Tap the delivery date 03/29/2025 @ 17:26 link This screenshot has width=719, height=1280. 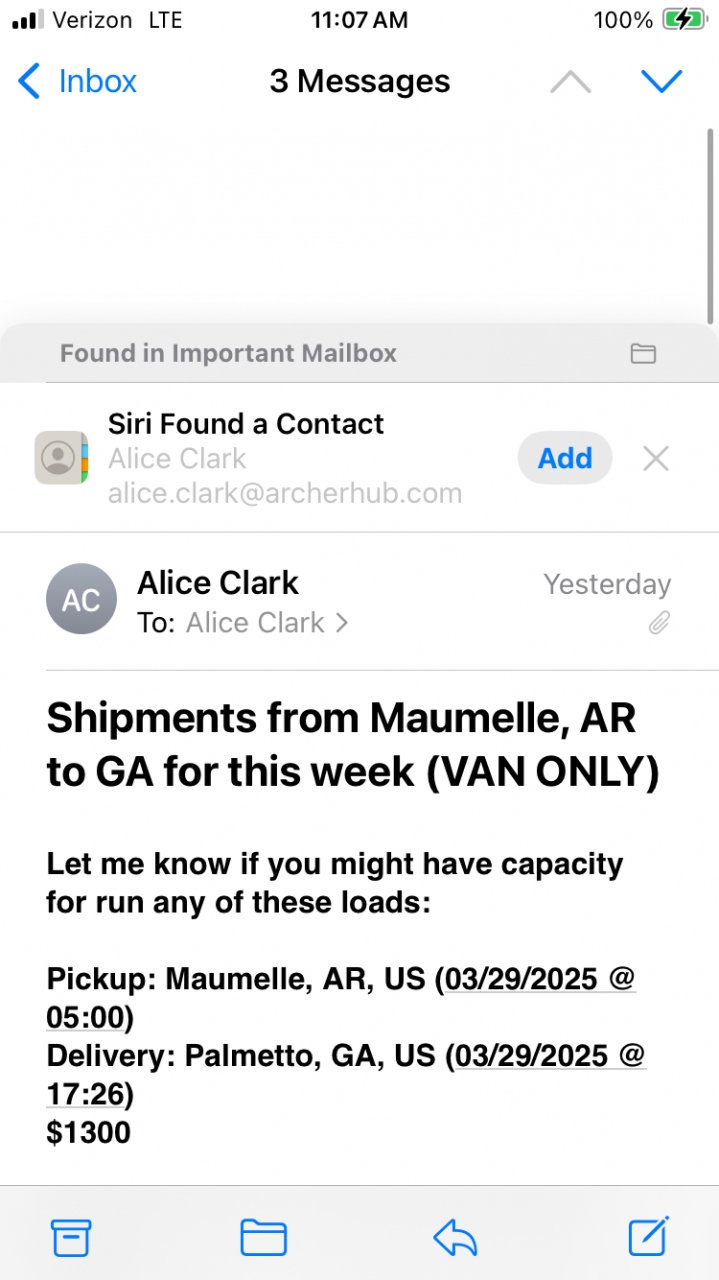[546, 1056]
